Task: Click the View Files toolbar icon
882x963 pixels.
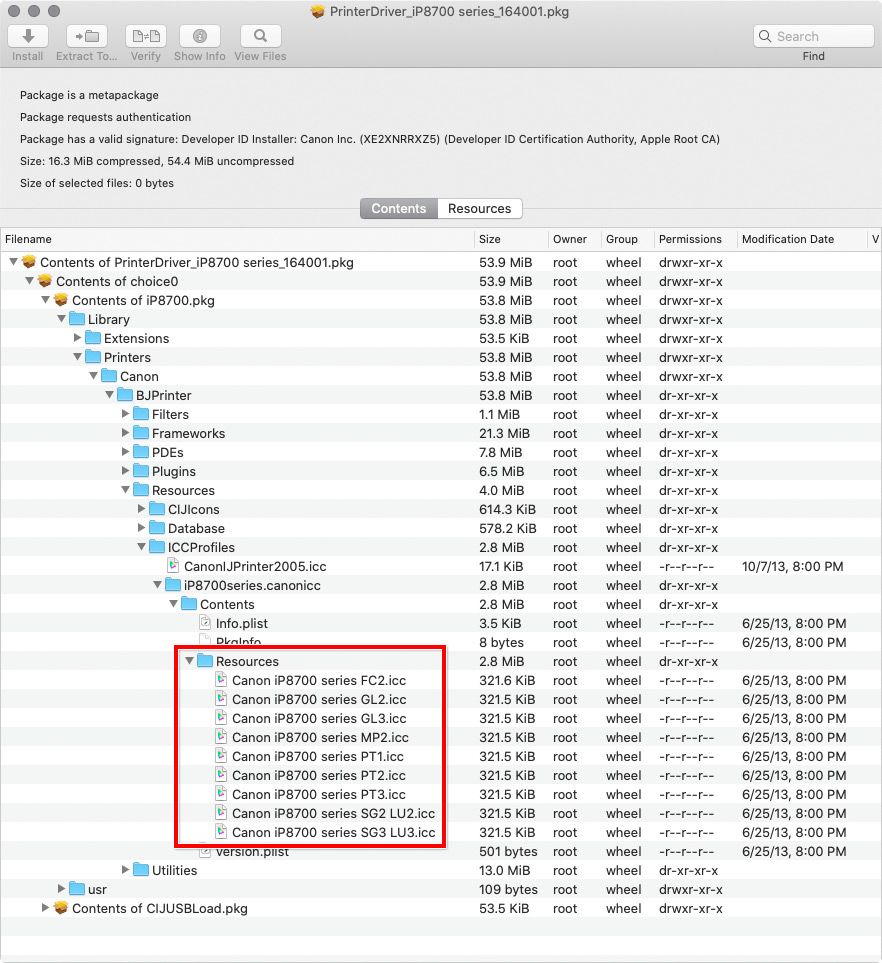Action: click(x=260, y=37)
